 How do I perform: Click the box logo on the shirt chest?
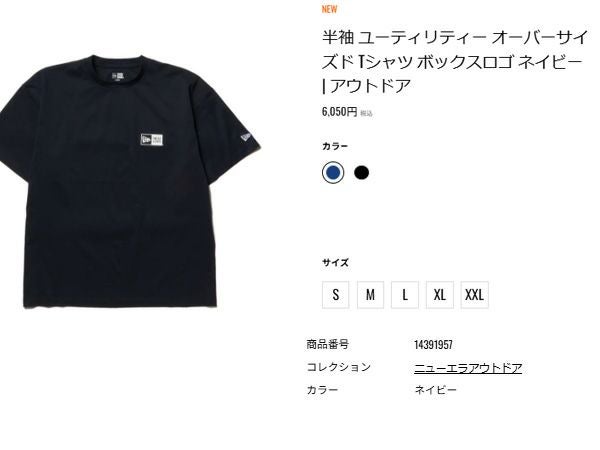click(152, 140)
